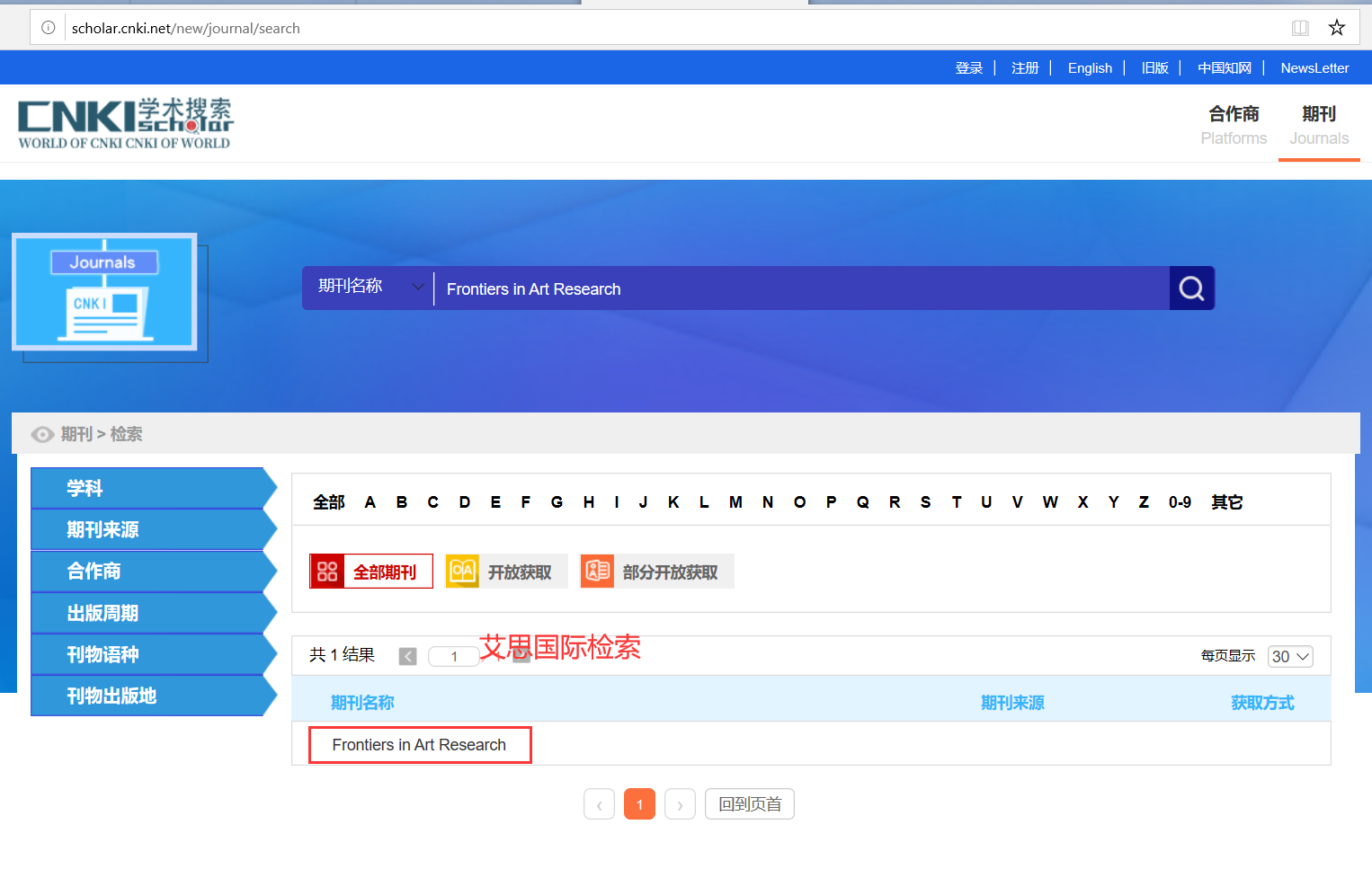This screenshot has height=869, width=1372.
Task: Filter journals by letter B
Action: point(402,502)
